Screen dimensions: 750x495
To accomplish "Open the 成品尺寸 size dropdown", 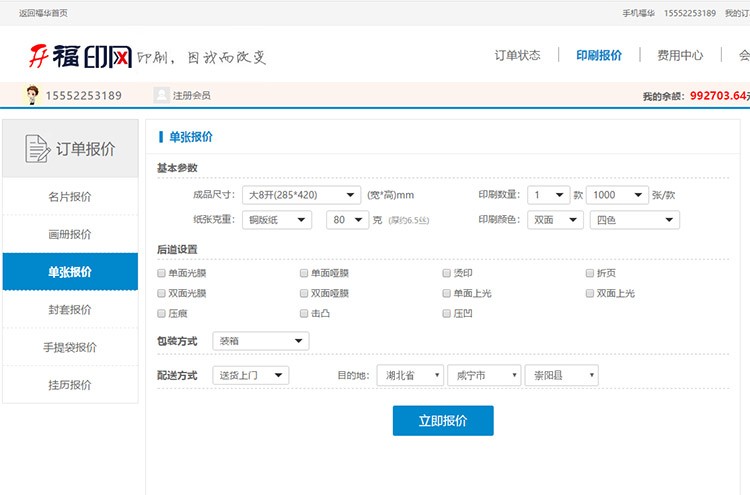I will pos(301,195).
